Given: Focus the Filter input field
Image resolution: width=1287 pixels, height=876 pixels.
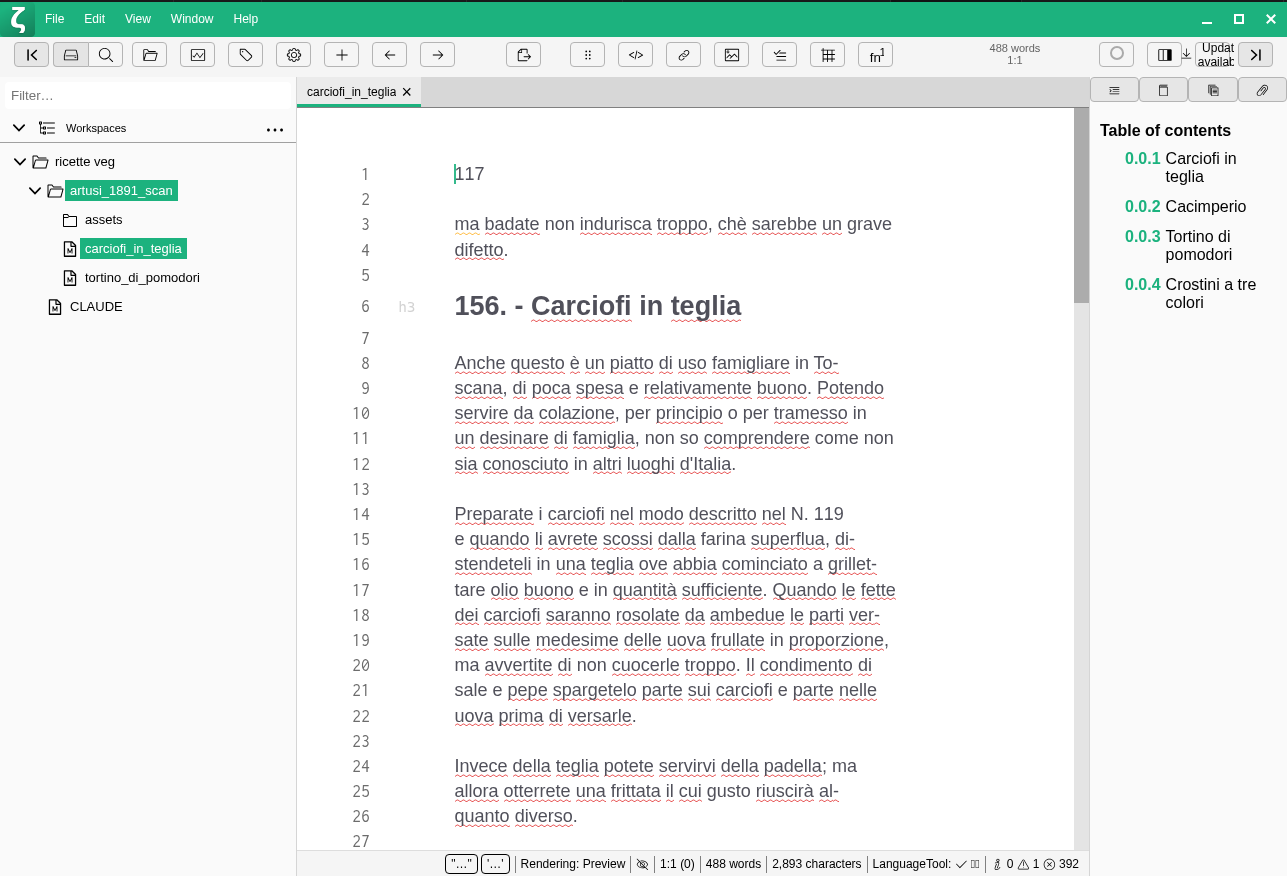Looking at the screenshot, I should [148, 95].
